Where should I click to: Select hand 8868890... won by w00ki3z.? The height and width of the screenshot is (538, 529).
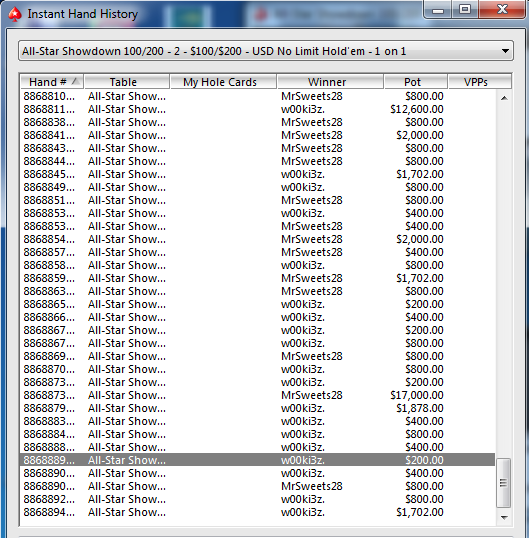point(257,473)
